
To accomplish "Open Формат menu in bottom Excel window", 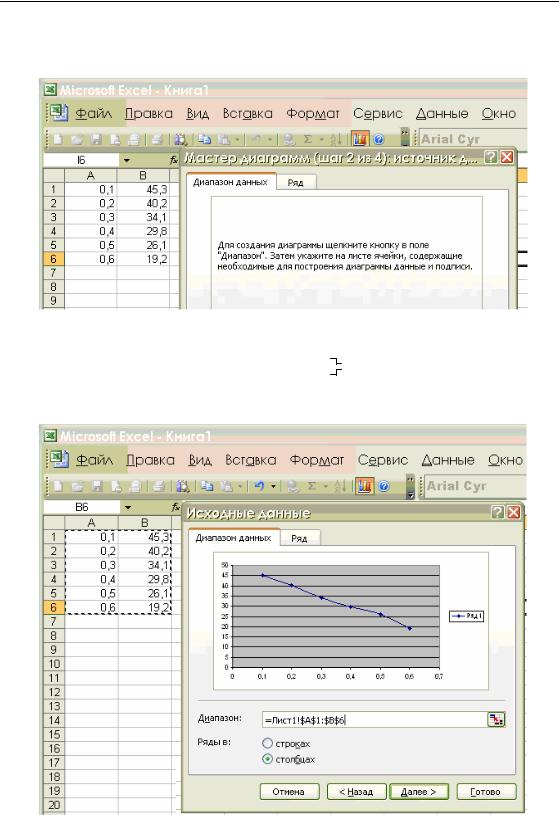I will (317, 460).
